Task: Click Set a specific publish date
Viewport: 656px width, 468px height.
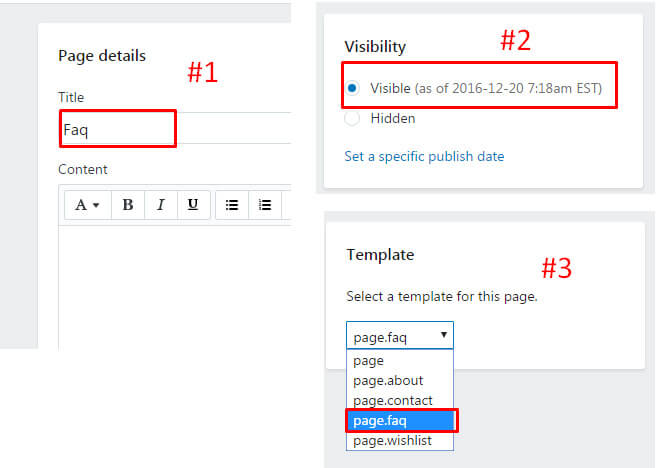Action: [x=424, y=156]
